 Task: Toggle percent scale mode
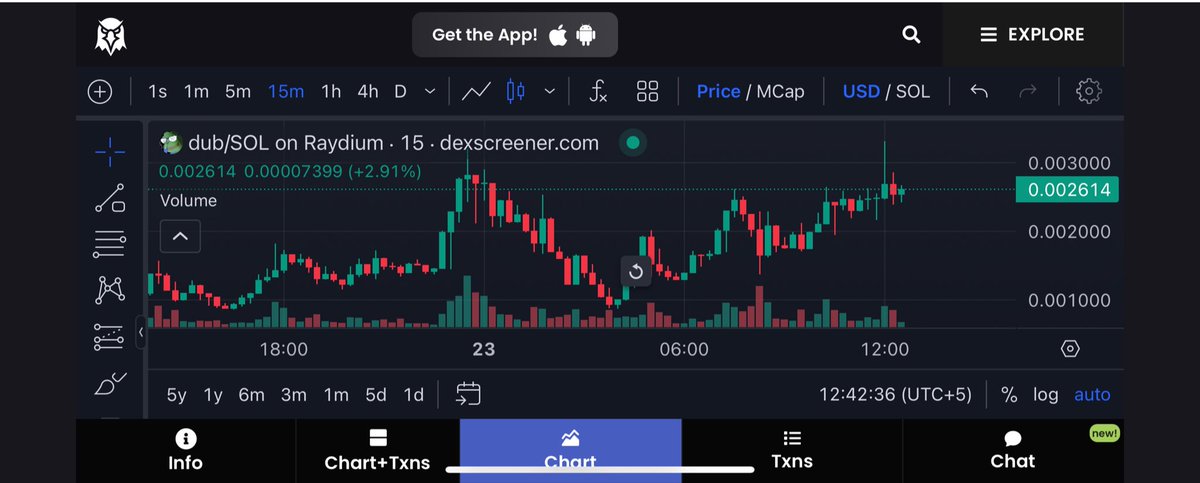coord(1009,395)
